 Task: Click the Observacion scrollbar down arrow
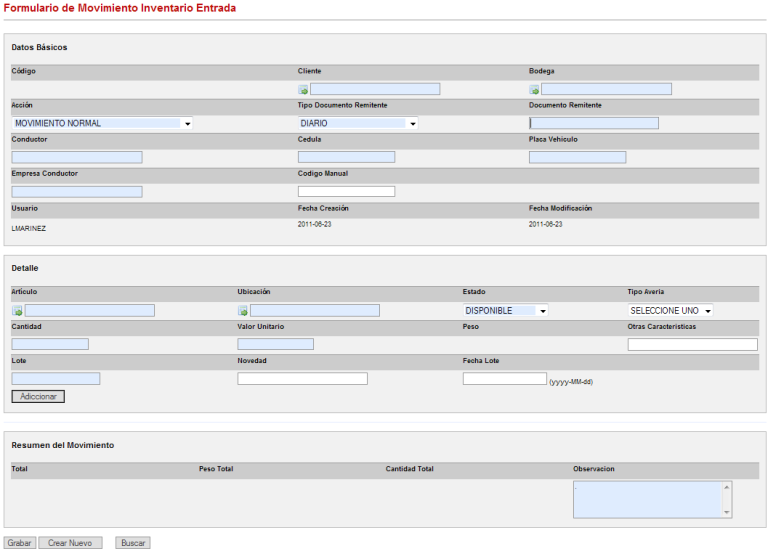(x=727, y=512)
